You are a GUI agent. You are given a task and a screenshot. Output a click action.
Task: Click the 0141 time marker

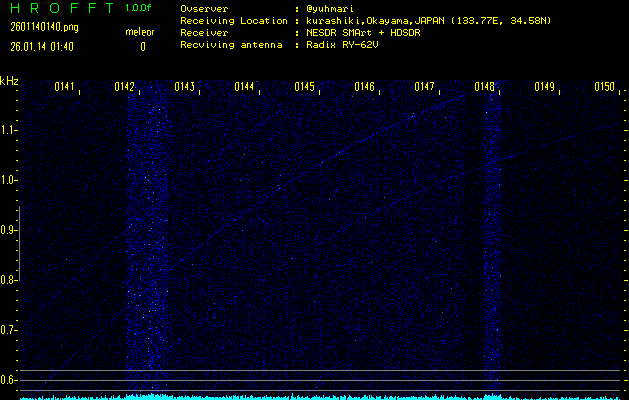click(64, 87)
